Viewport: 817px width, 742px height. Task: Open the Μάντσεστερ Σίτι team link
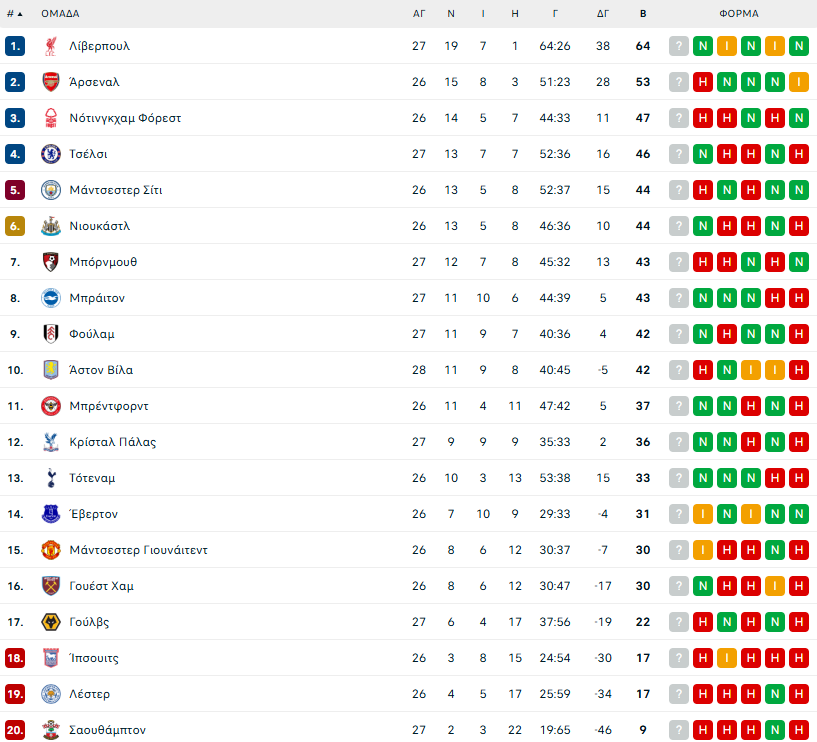pyautogui.click(x=116, y=190)
